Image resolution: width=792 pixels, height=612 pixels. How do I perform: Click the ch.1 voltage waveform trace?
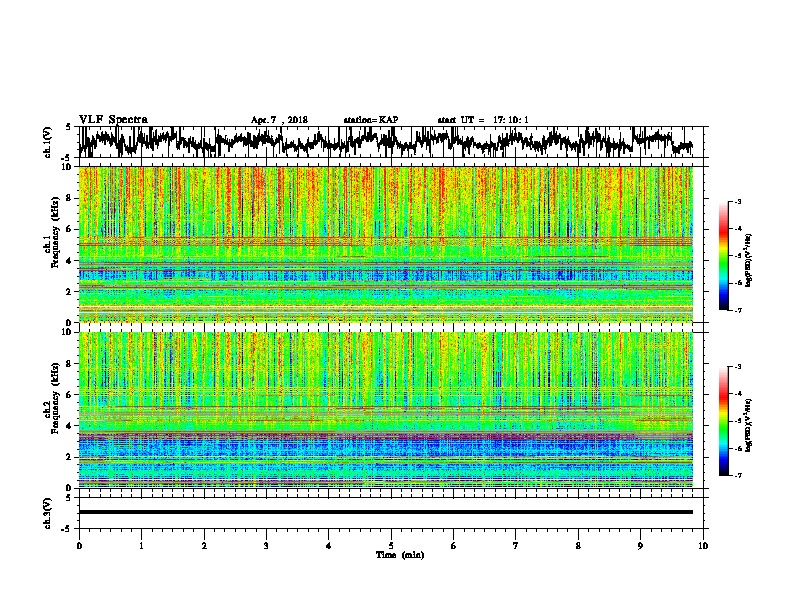point(386,142)
